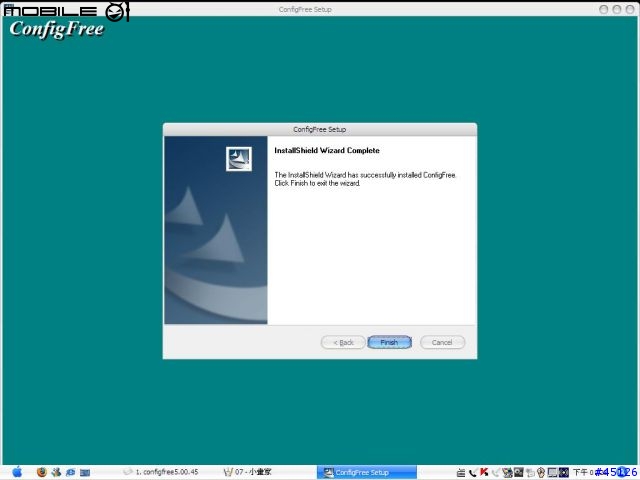
Task: Click the tray icon right of the greyed-out phone
Action: point(507,473)
